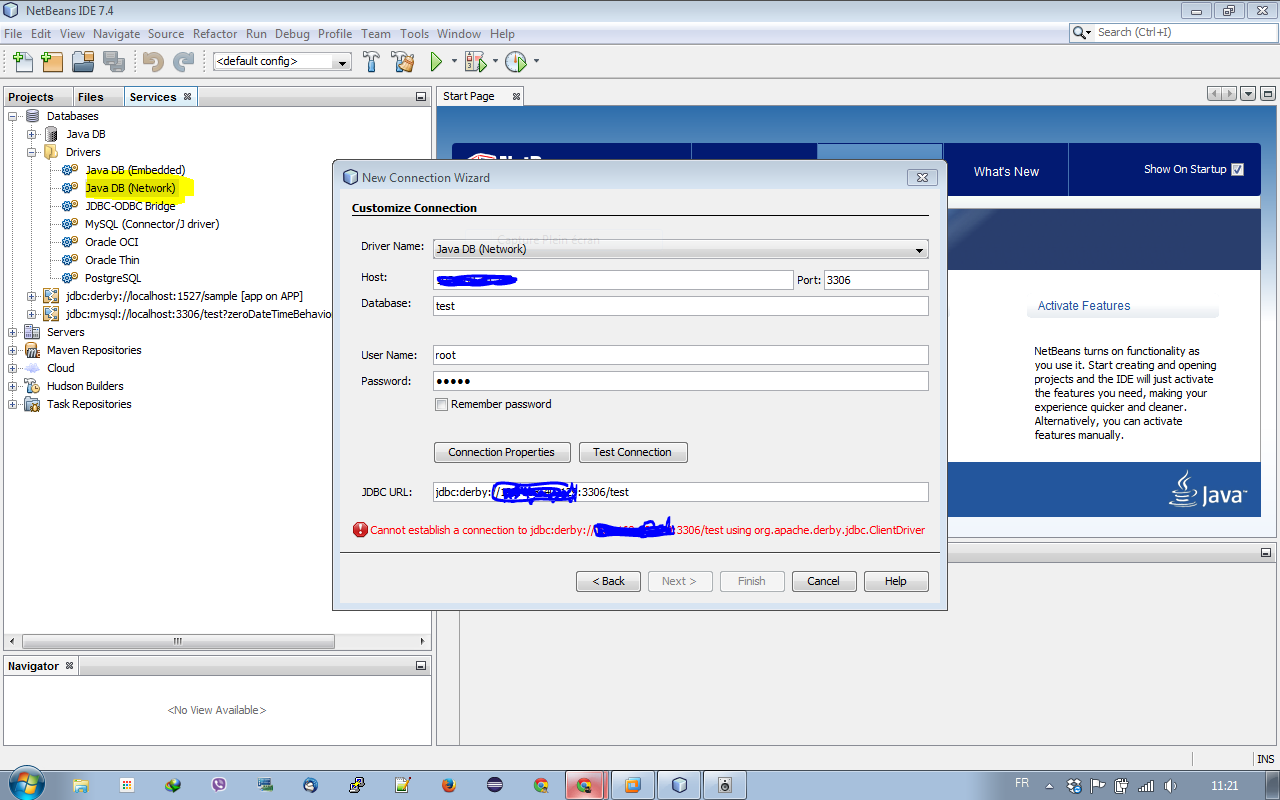Click the Cloud node in Services
Viewport: 1280px width, 800px height.
tap(60, 368)
